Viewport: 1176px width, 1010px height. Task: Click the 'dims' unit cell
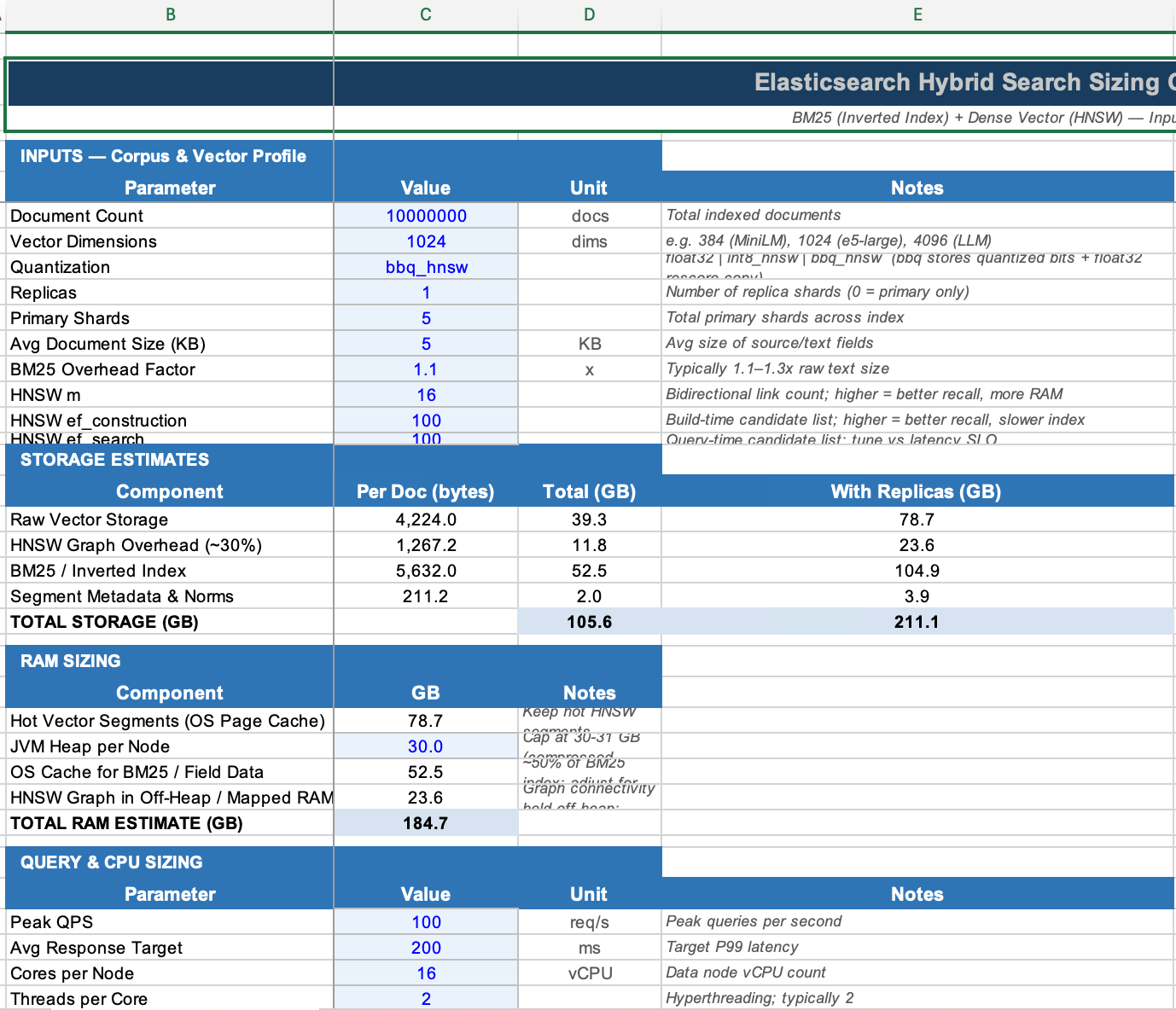point(590,241)
